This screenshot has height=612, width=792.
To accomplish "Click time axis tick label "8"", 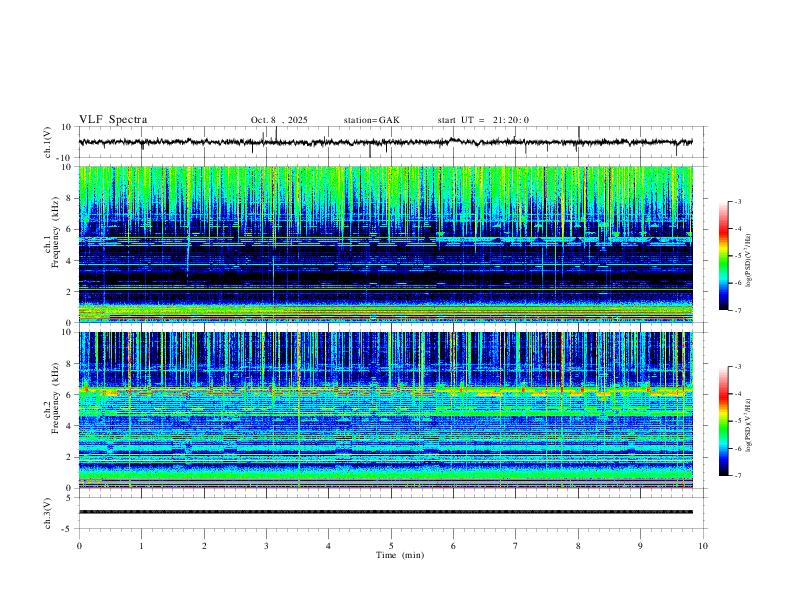I will point(578,546).
